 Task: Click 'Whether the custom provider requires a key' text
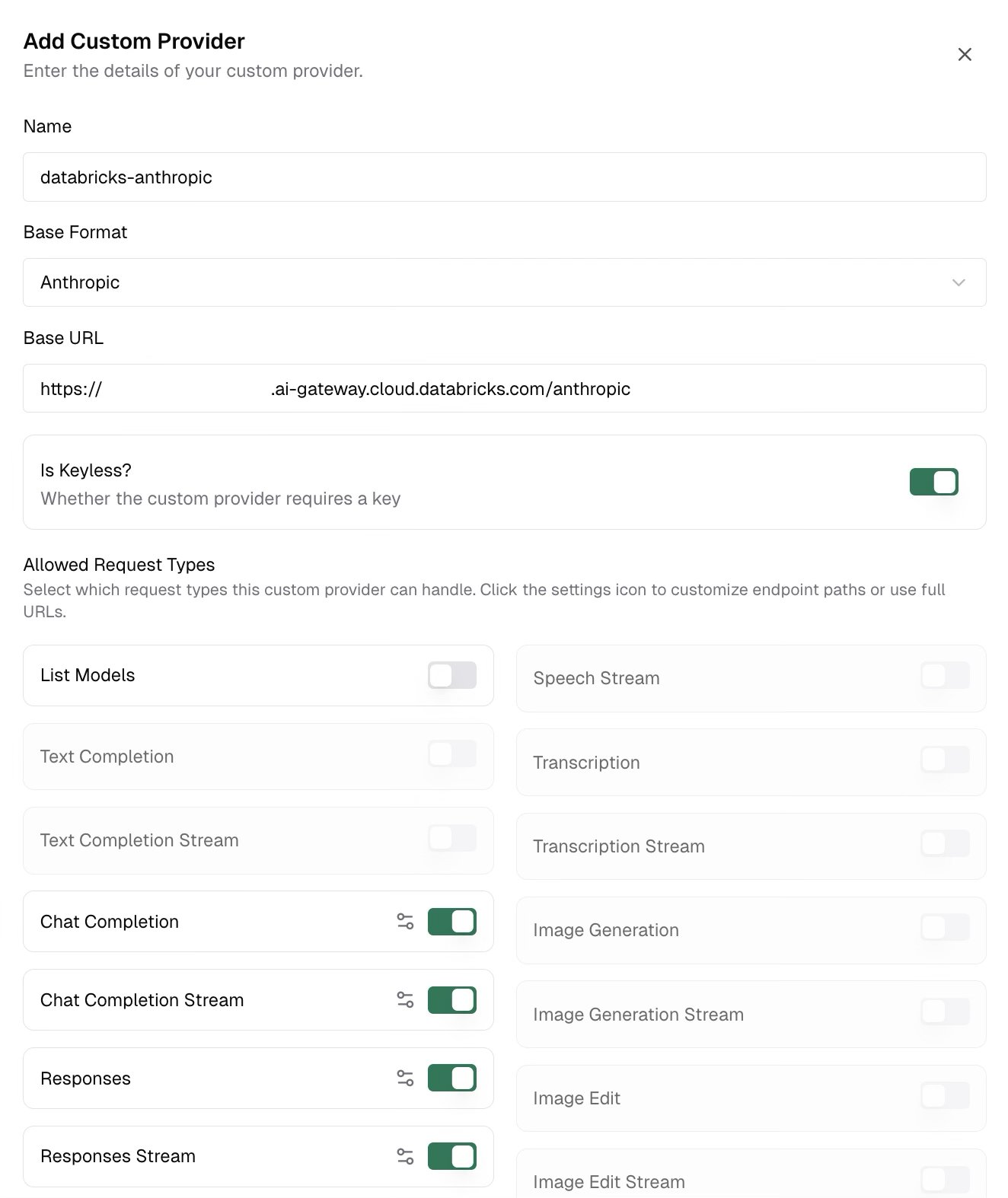[x=220, y=499]
